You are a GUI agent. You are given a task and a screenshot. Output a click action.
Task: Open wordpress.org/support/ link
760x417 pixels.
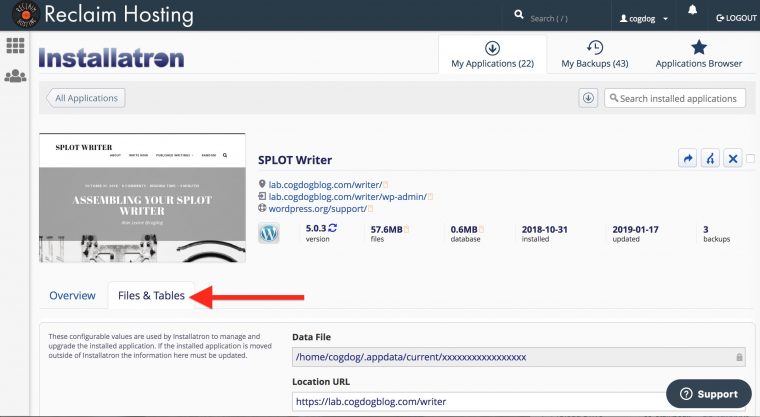pos(317,209)
